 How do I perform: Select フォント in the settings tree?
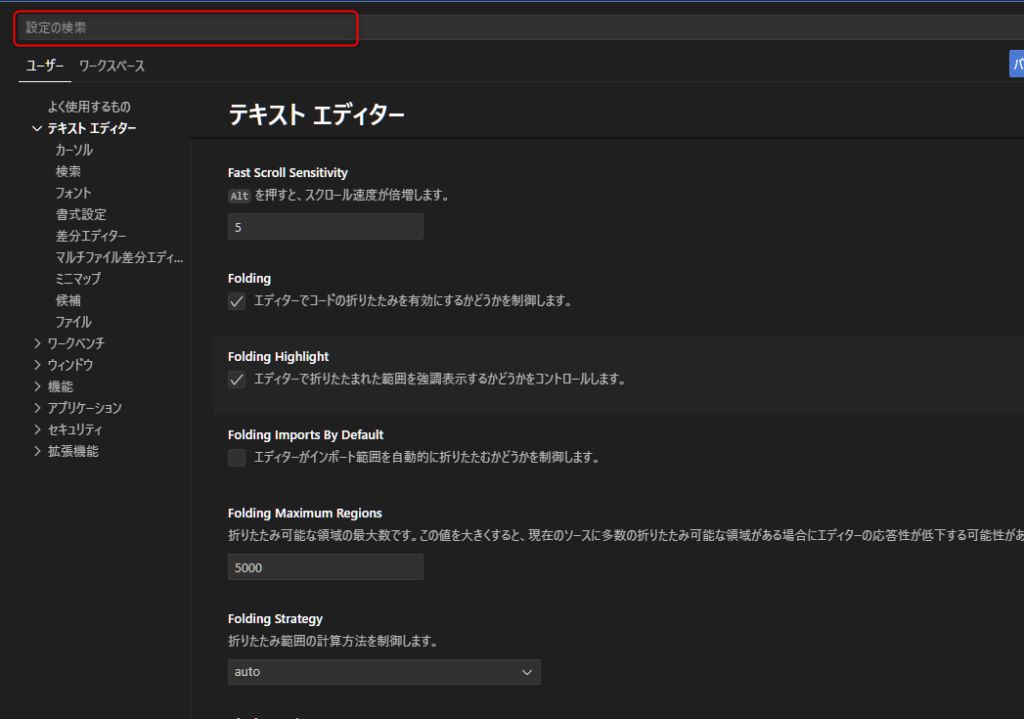[x=73, y=193]
